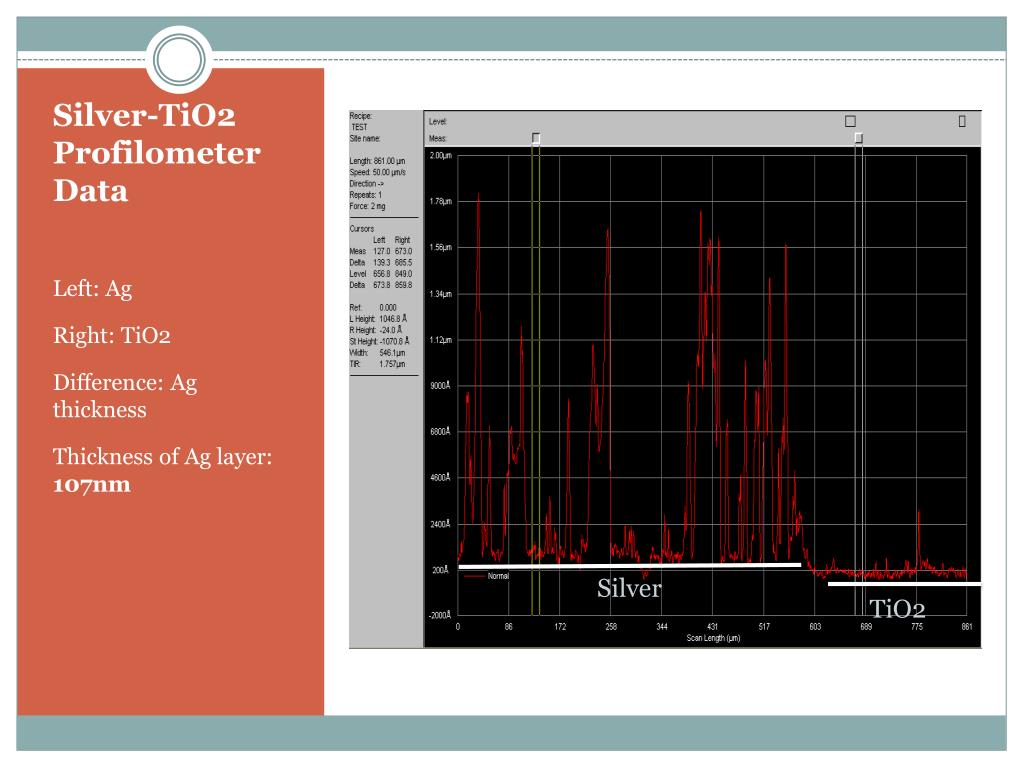Select the right Level cursor handle at far right
Image resolution: width=1024 pixels, height=768 pixels.
962,121
